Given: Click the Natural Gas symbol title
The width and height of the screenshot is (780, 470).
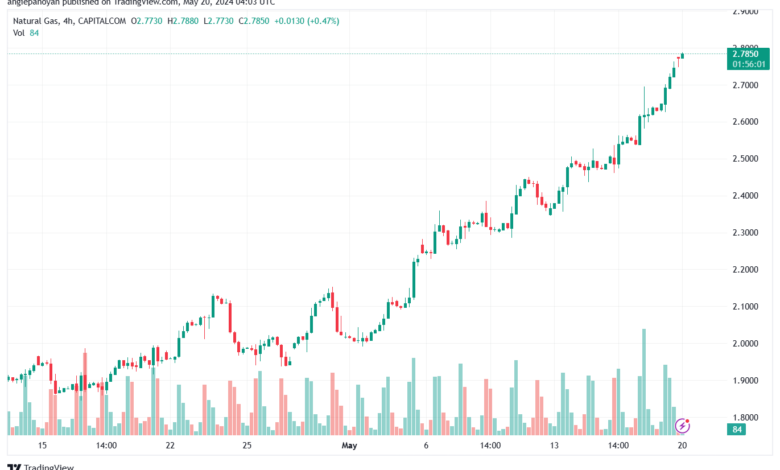Looking at the screenshot, I should (36, 21).
